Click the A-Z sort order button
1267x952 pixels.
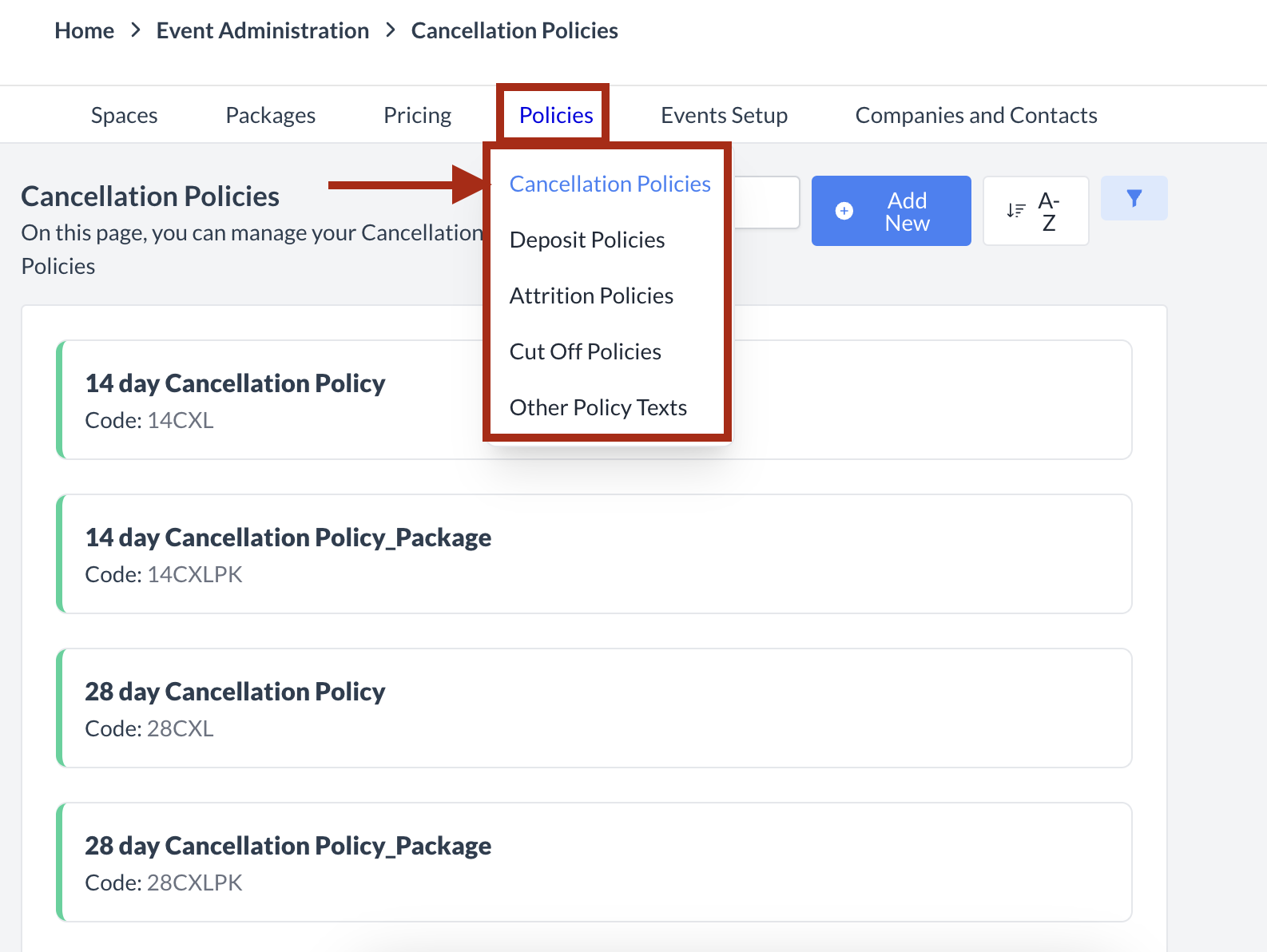click(x=1035, y=211)
